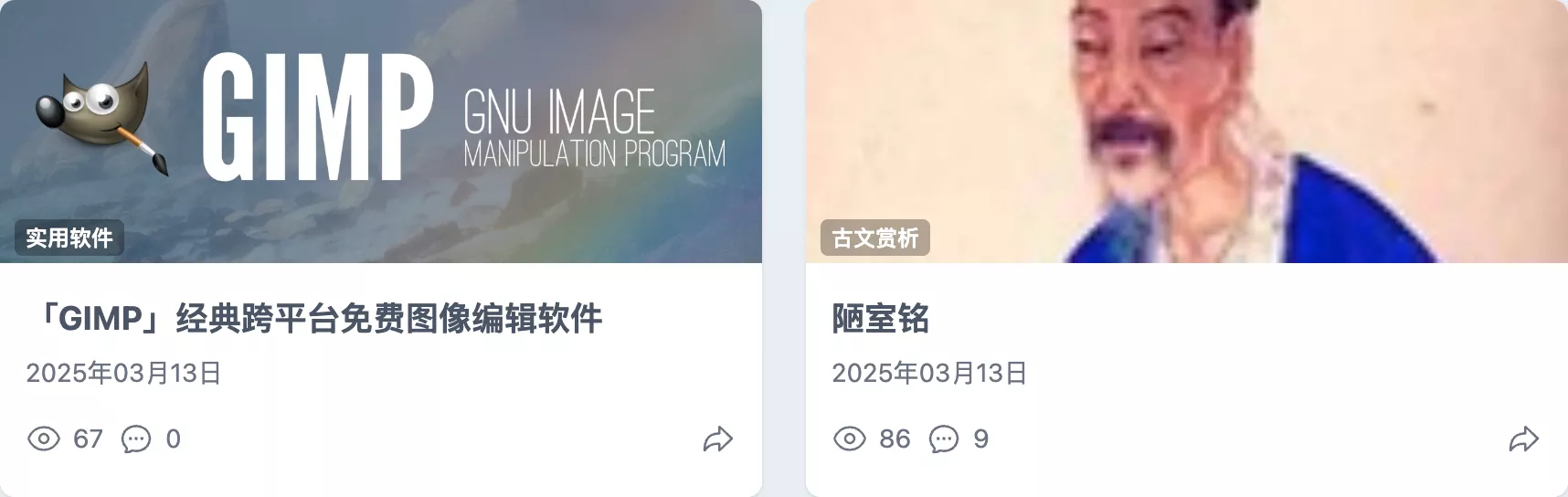Select the 古文赏析 category tag
Screen dimensions: 1568x497
pos(875,238)
